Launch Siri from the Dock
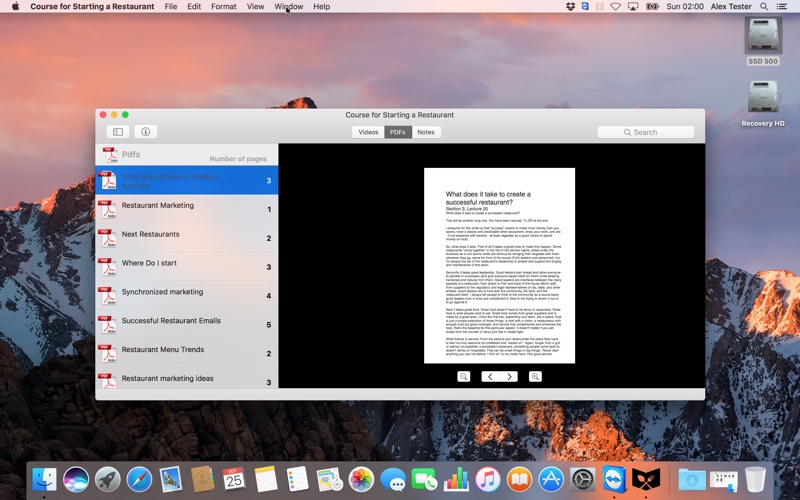This screenshot has width=800, height=500. pos(76,480)
